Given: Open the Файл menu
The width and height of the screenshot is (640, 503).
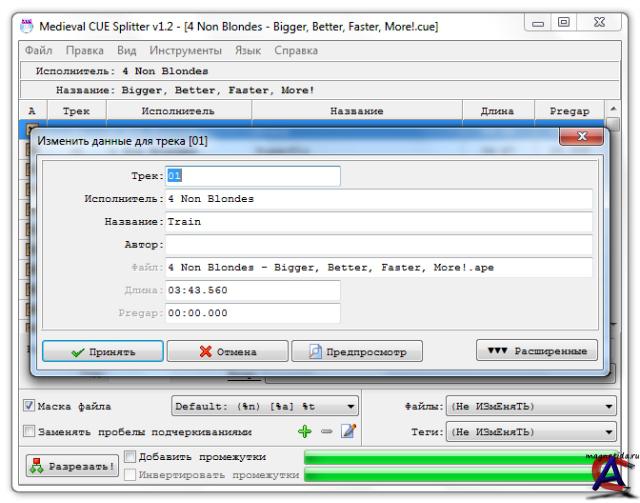Looking at the screenshot, I should (38, 50).
